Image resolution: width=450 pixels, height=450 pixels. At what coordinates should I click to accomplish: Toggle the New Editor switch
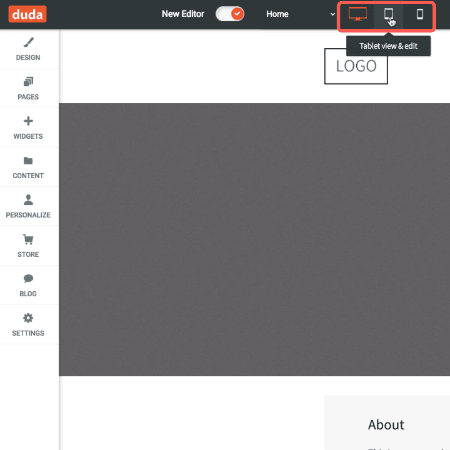(230, 14)
